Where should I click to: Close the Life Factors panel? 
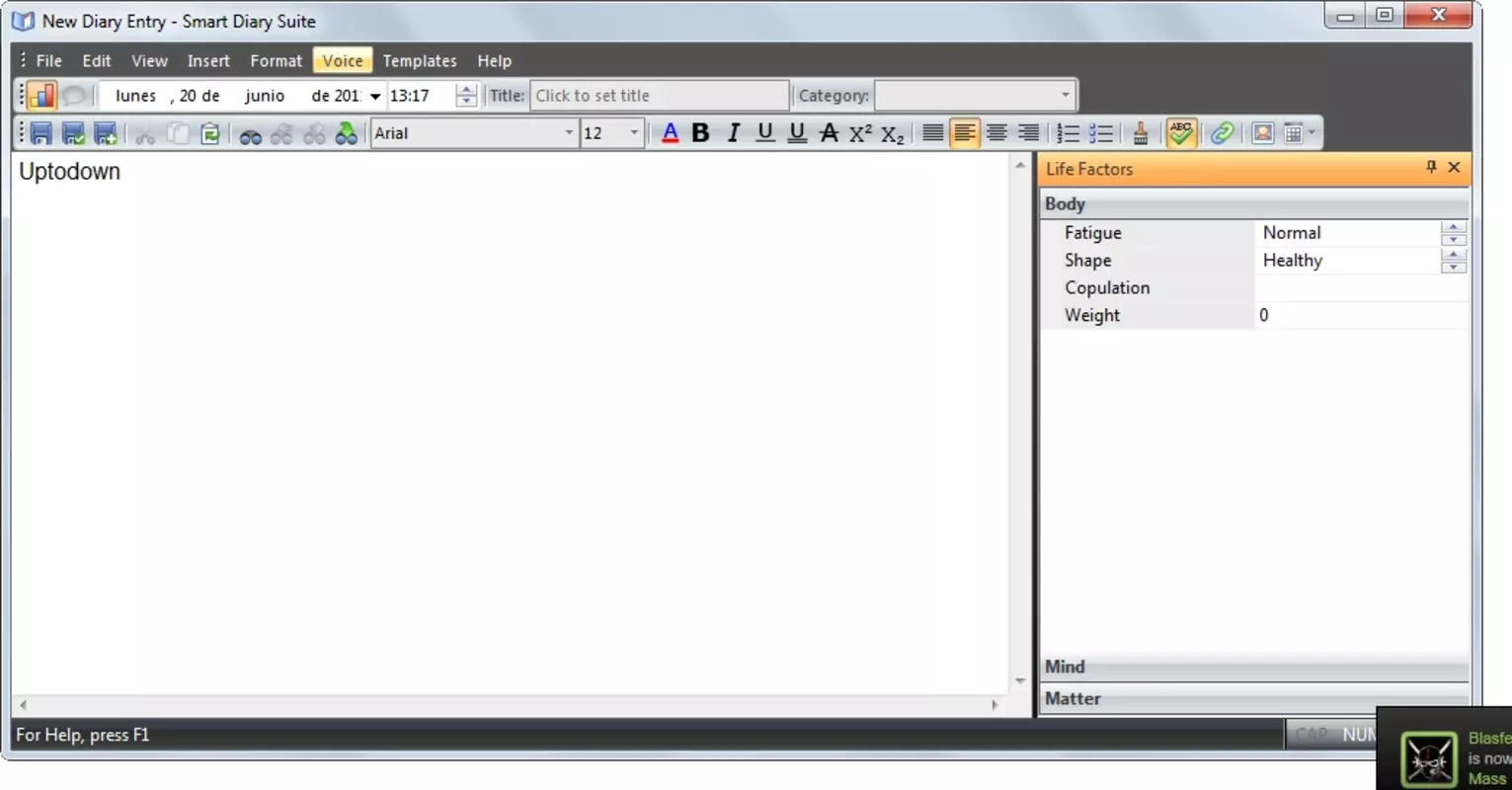pyautogui.click(x=1454, y=168)
